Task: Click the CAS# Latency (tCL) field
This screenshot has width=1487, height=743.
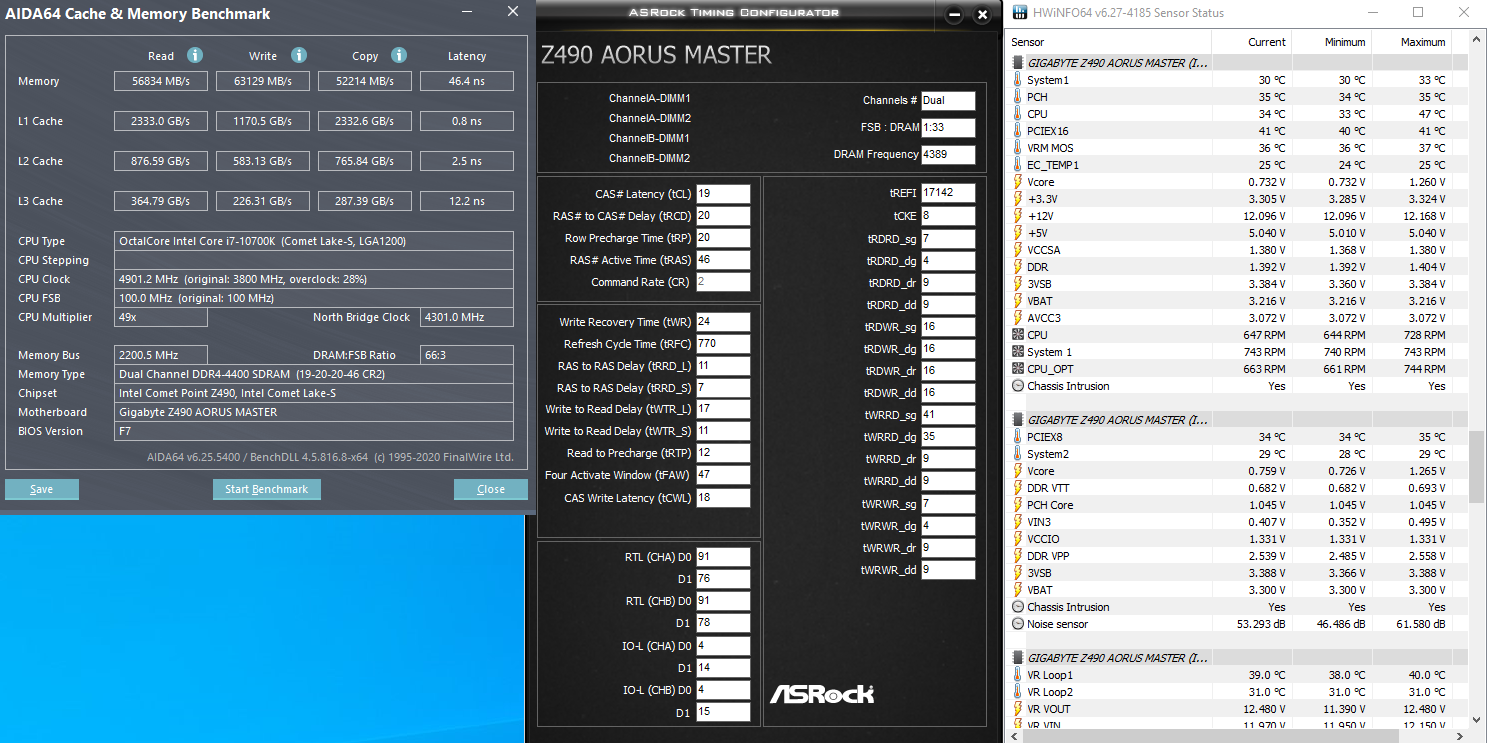Action: [x=723, y=194]
